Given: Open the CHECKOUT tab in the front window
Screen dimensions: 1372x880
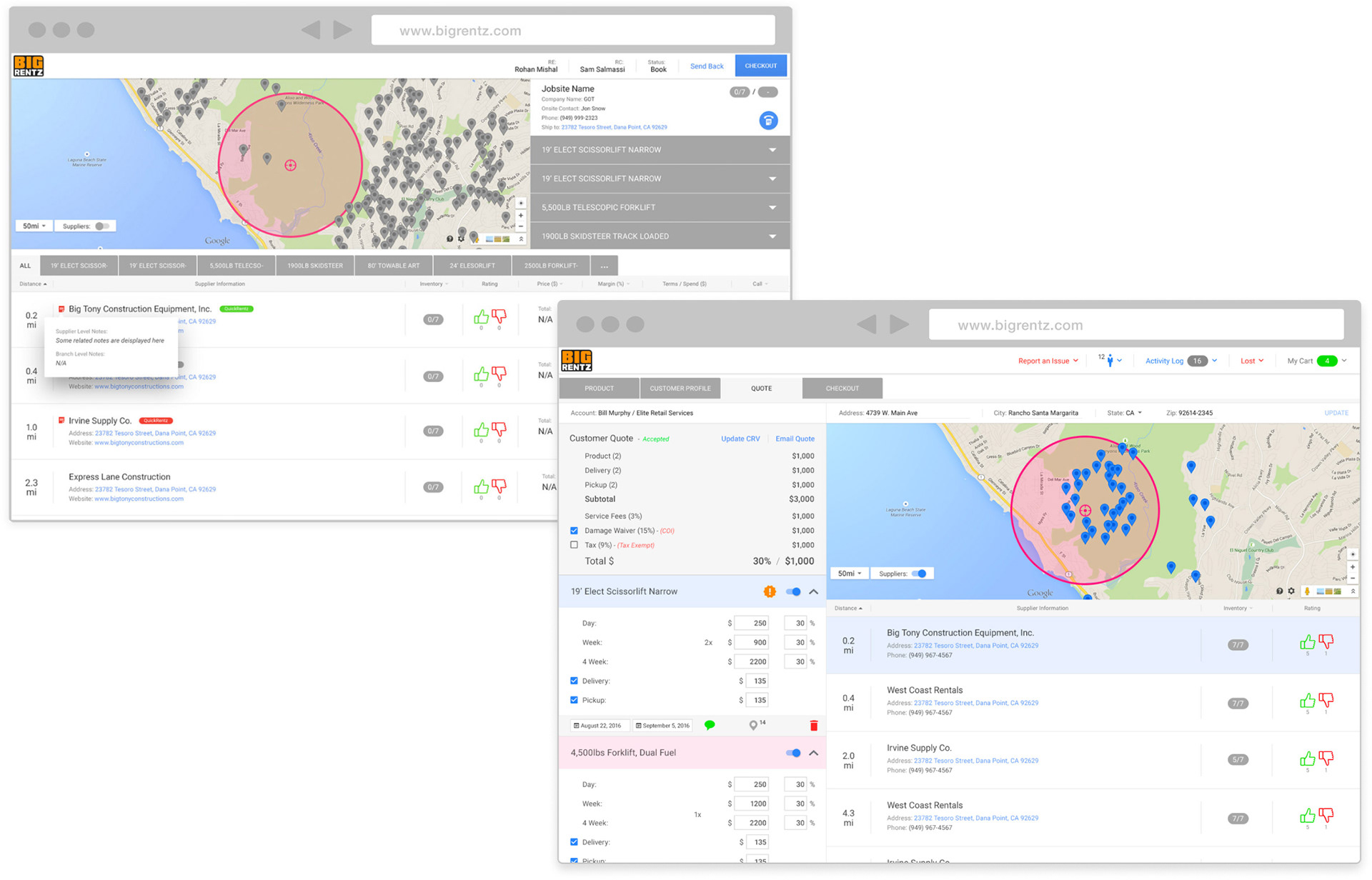Looking at the screenshot, I should click(x=842, y=388).
